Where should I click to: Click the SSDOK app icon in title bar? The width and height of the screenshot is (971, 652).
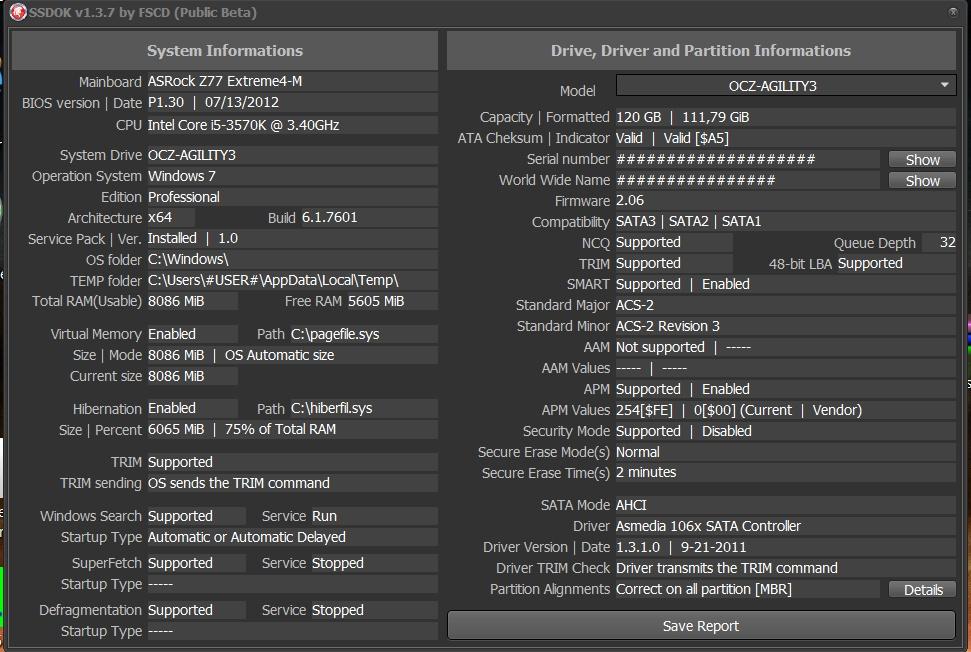pyautogui.click(x=18, y=13)
